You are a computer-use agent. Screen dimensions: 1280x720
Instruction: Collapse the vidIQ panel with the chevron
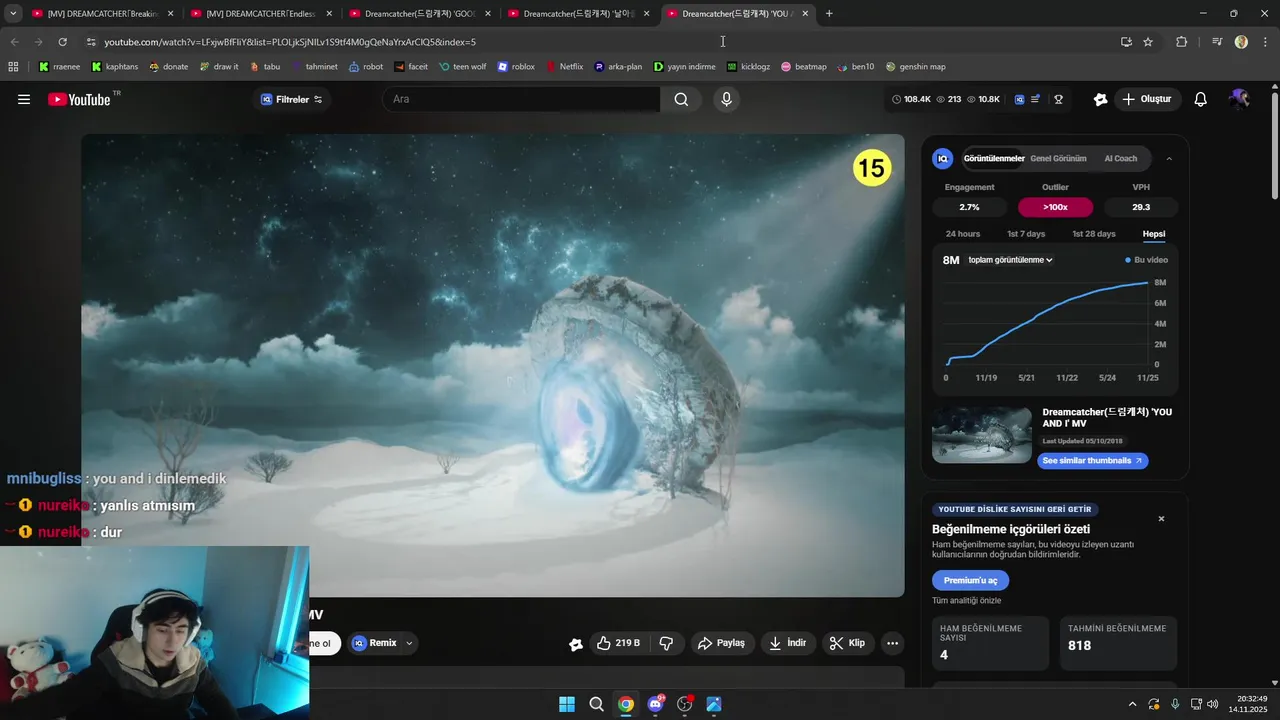[1169, 159]
